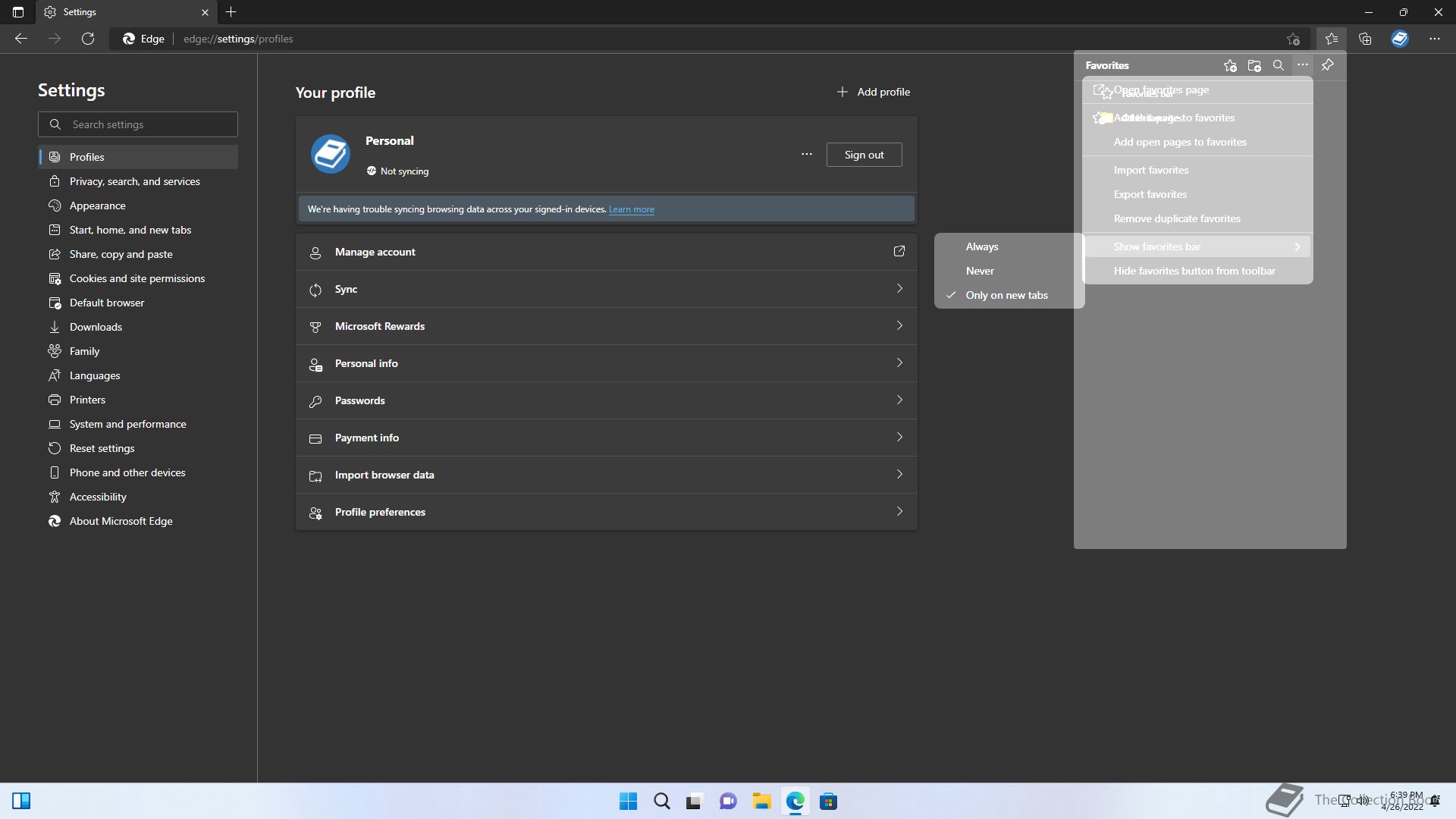This screenshot has width=1456, height=819.
Task: Open About Microsoft Edge page
Action: click(x=138, y=521)
